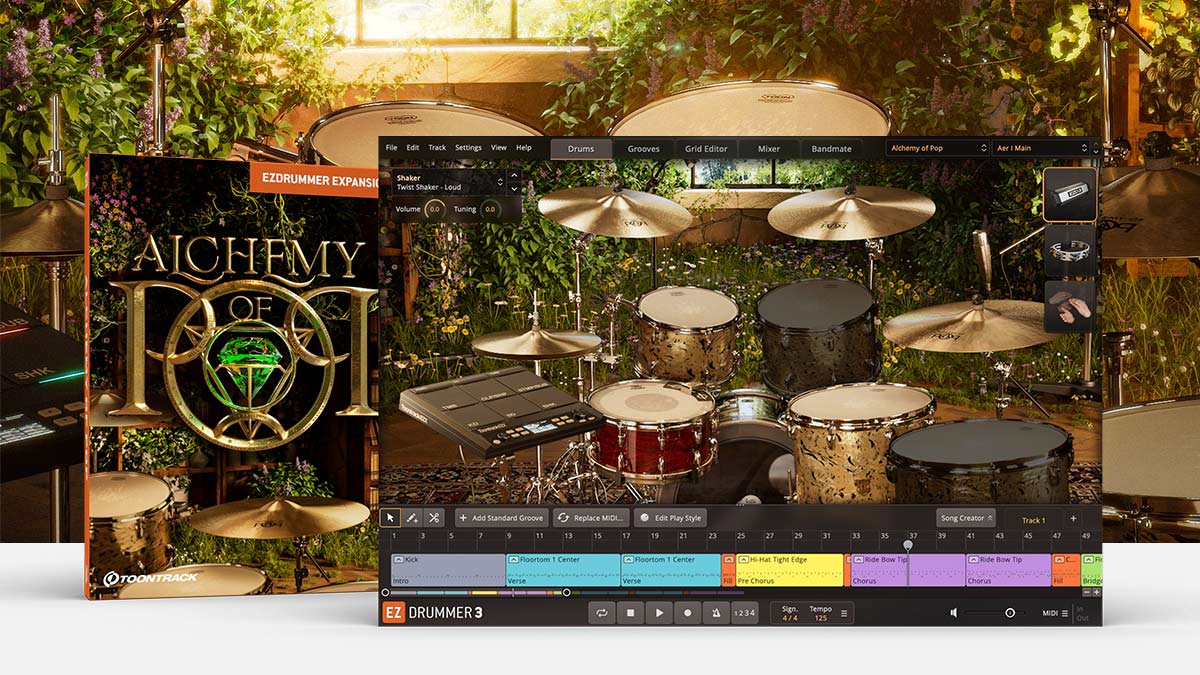Activate the scissors cut tool
Image resolution: width=1200 pixels, height=675 pixels.
coord(434,518)
